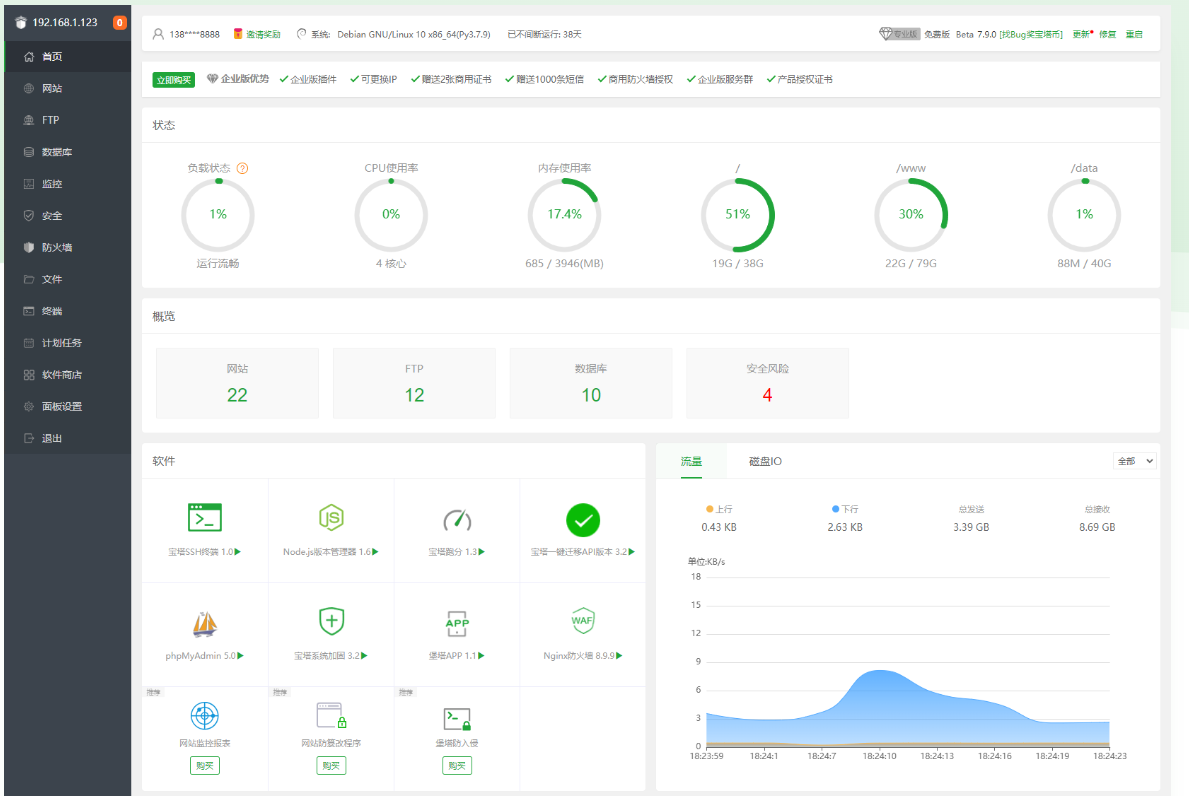The width and height of the screenshot is (1189, 796).
Task: Click the 安全风险 card showing 4
Action: pos(767,384)
